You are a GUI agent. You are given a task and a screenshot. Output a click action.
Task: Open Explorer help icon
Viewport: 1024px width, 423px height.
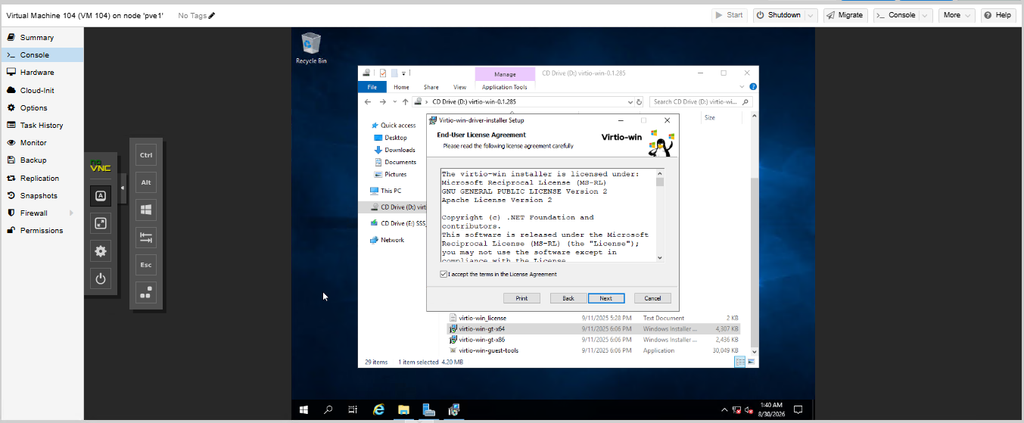pos(754,87)
